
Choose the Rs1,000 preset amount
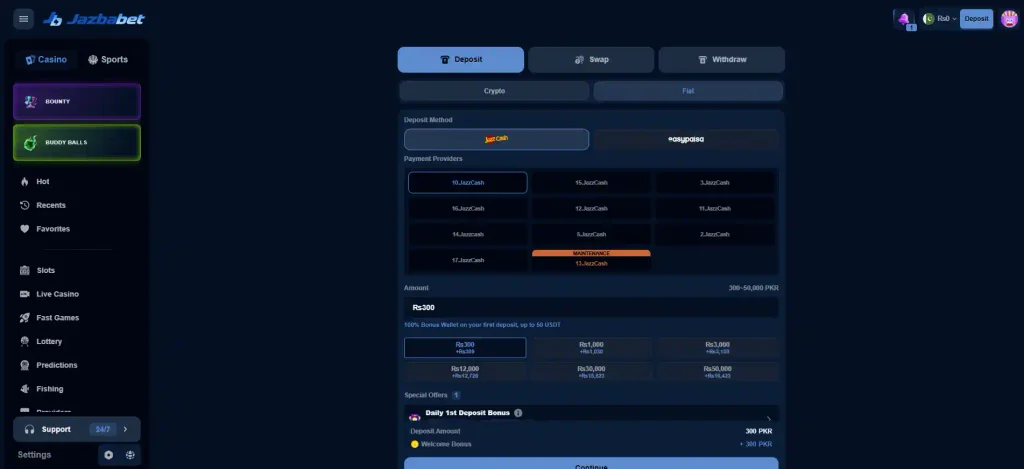[591, 348]
